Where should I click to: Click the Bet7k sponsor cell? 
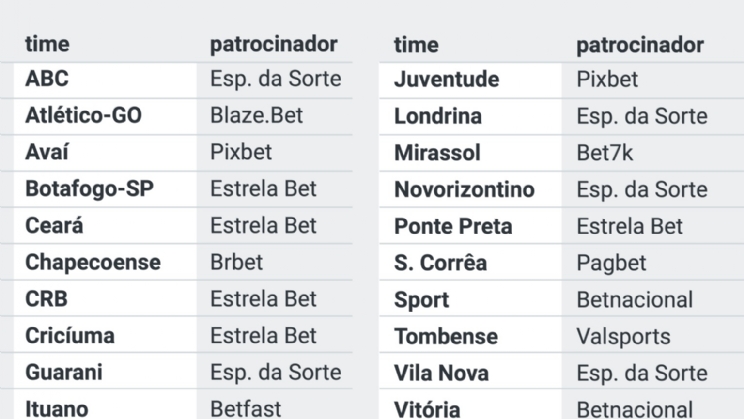coord(606,153)
